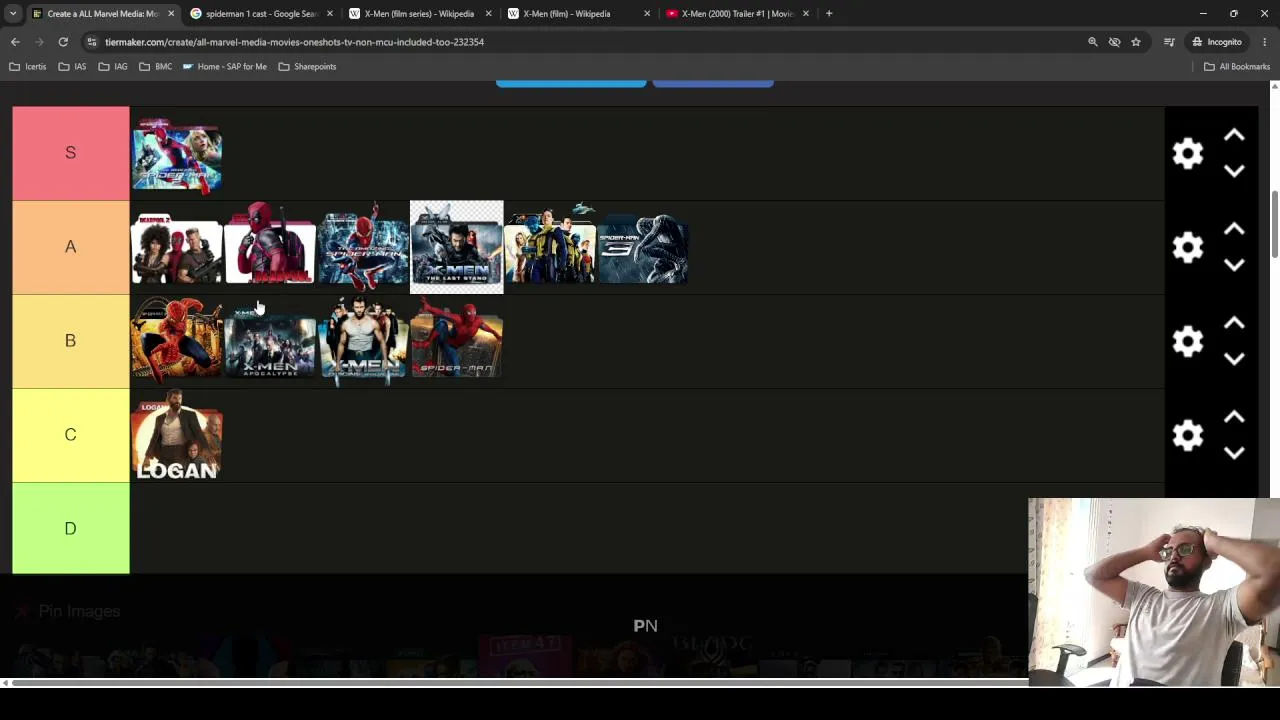Select the X-Men Apocalypse poster
The width and height of the screenshot is (1280, 720).
270,341
